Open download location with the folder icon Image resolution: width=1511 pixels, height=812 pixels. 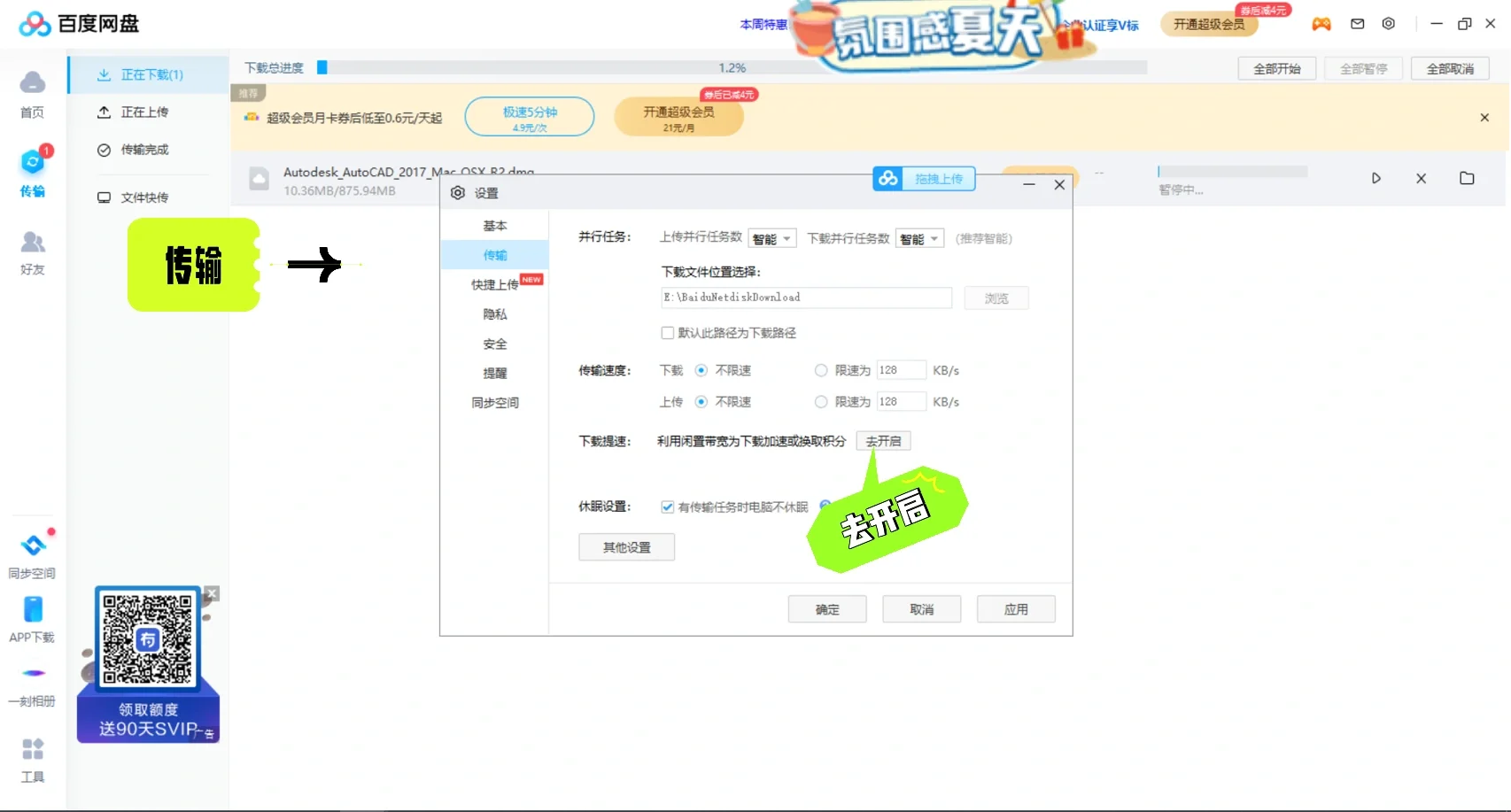[1467, 178]
